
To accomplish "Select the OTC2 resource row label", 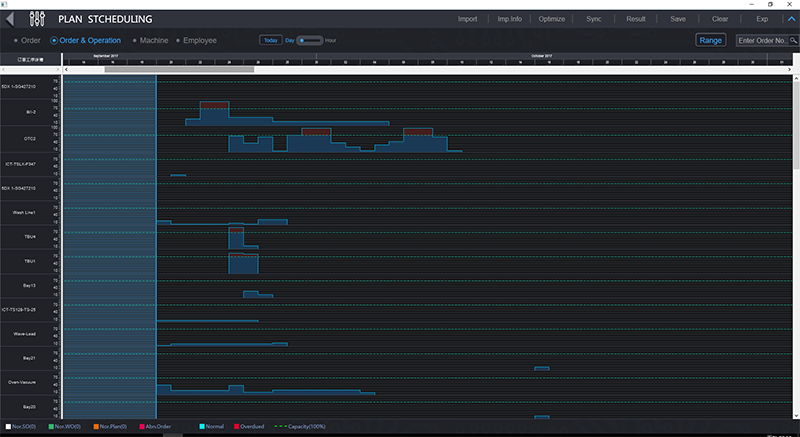I will click(30, 138).
